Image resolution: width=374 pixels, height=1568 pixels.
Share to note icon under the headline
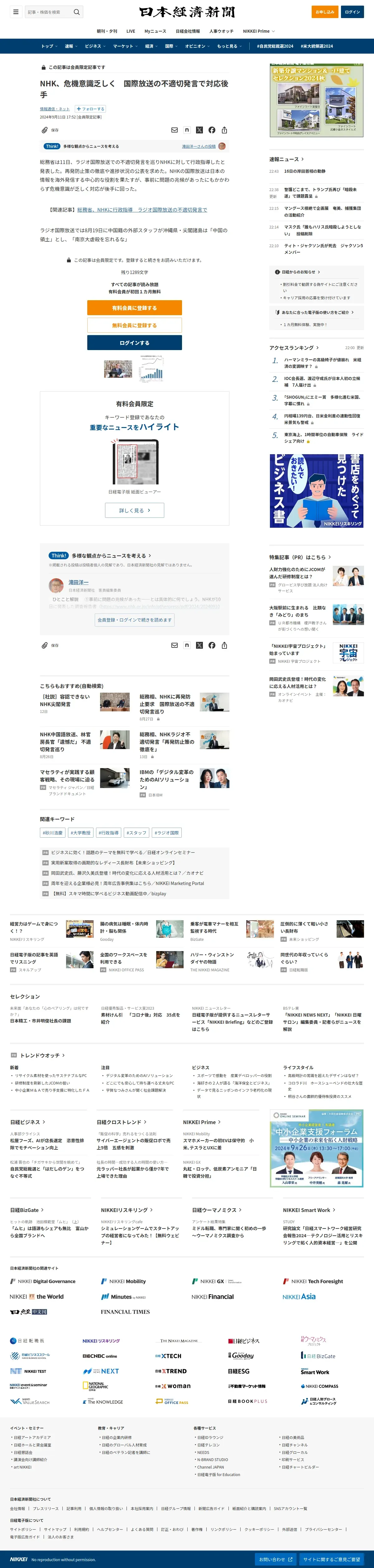click(x=187, y=130)
